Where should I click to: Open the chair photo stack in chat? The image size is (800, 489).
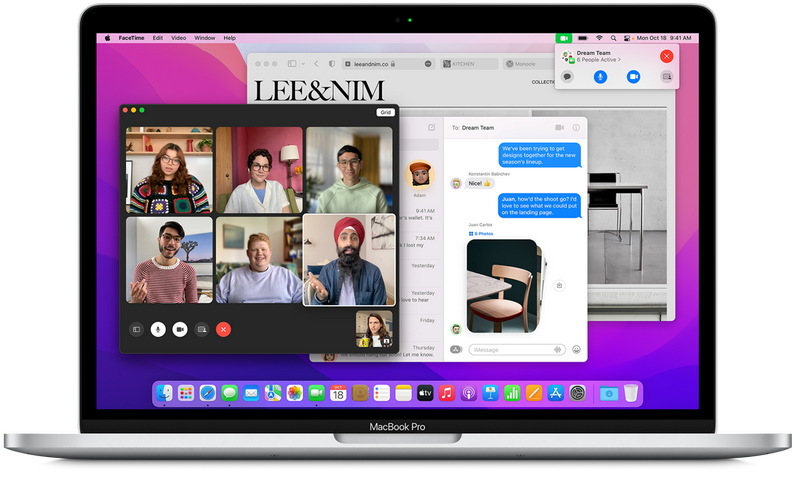coord(503,284)
